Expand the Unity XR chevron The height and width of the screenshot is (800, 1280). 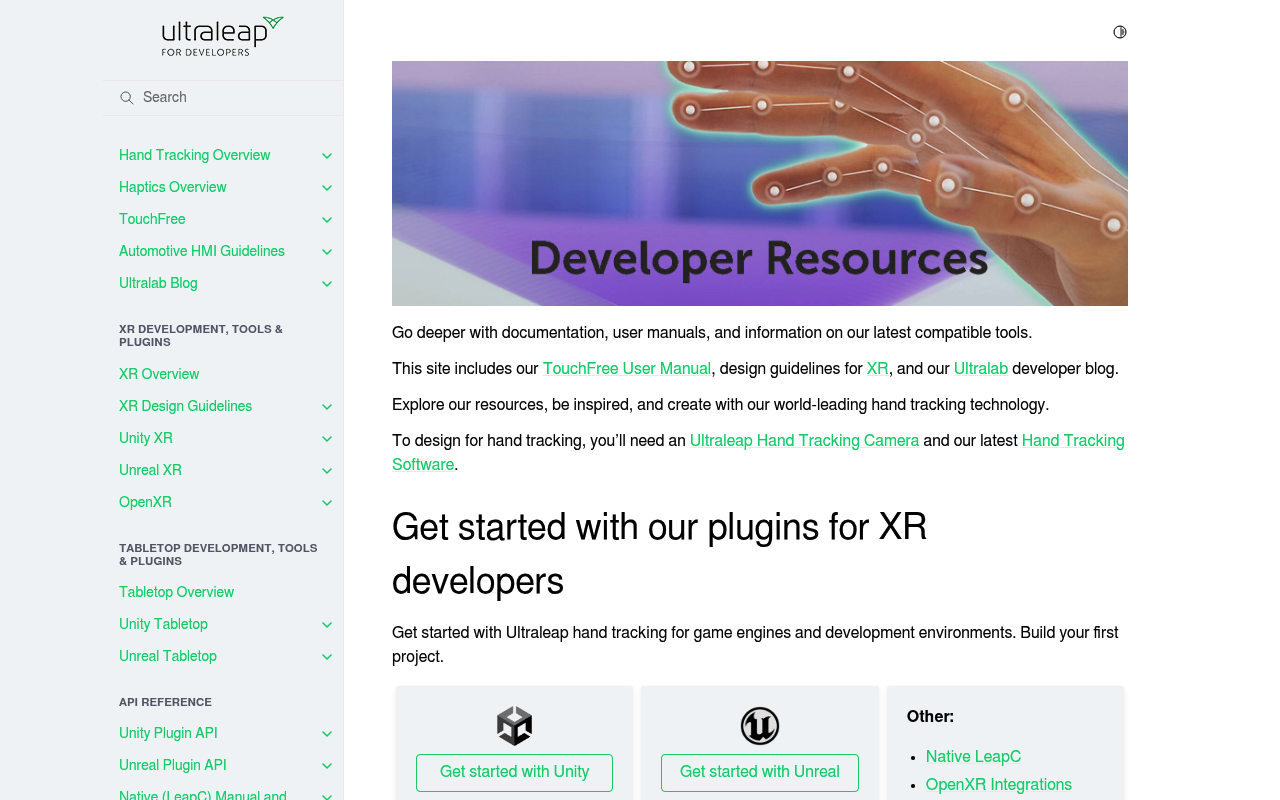click(x=327, y=439)
